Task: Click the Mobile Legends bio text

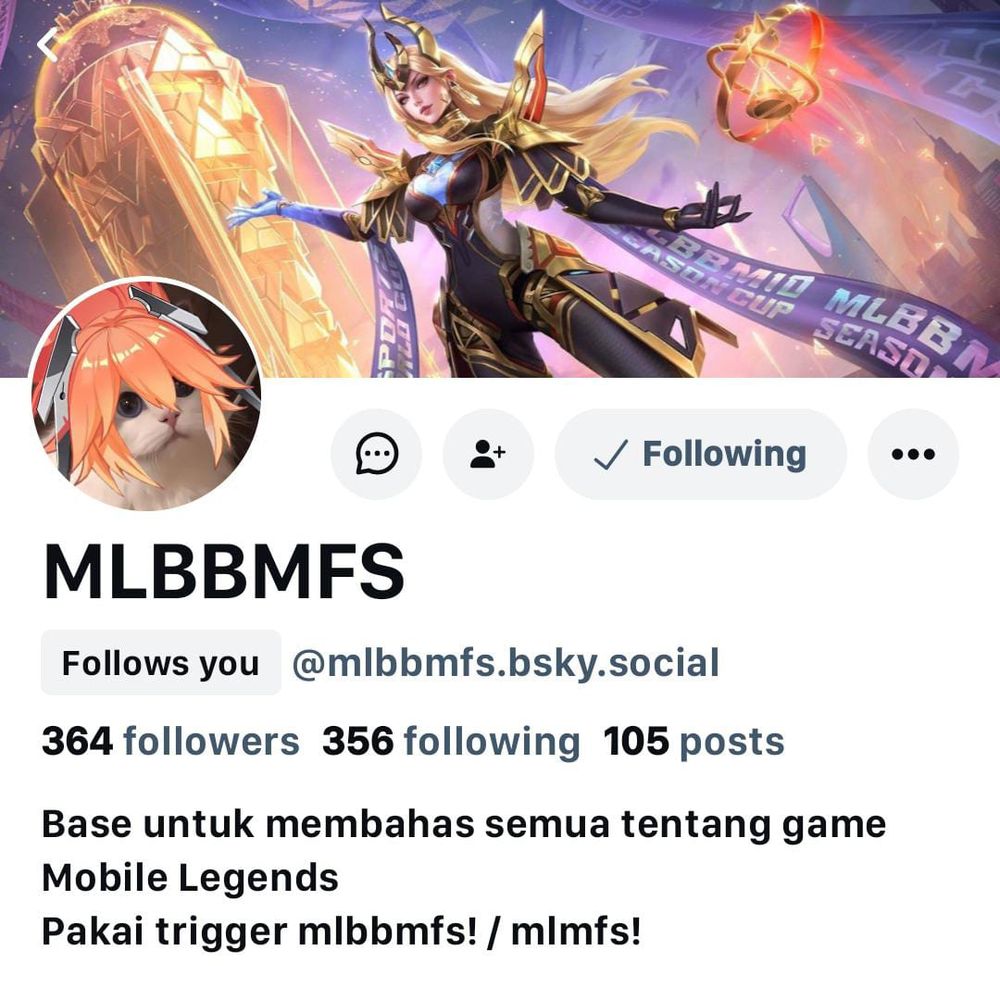Action: [190, 877]
